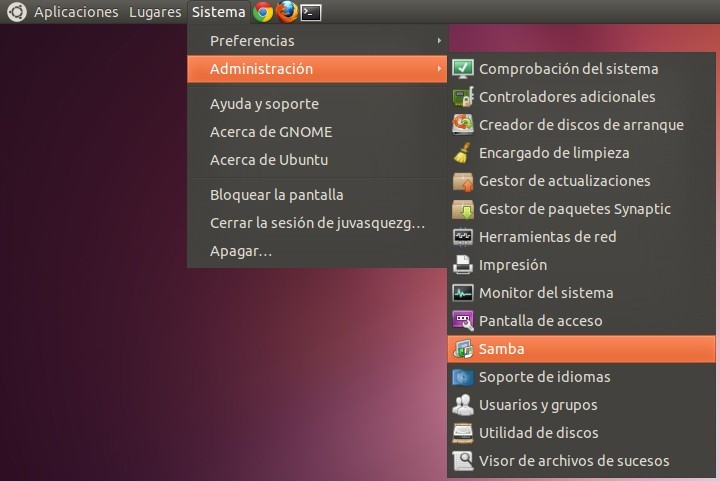The width and height of the screenshot is (720, 481).
Task: Open the Lugares menu
Action: (155, 12)
